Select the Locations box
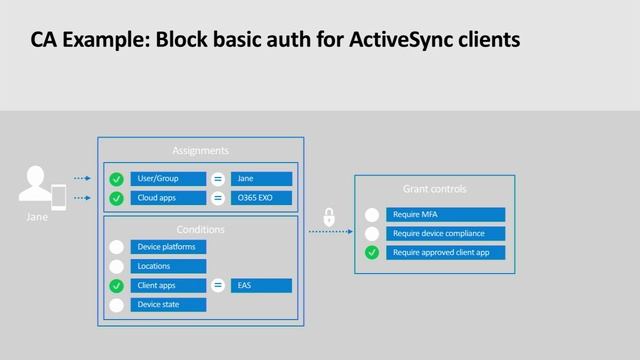Screen dimensions: 640x360 [x=168, y=266]
